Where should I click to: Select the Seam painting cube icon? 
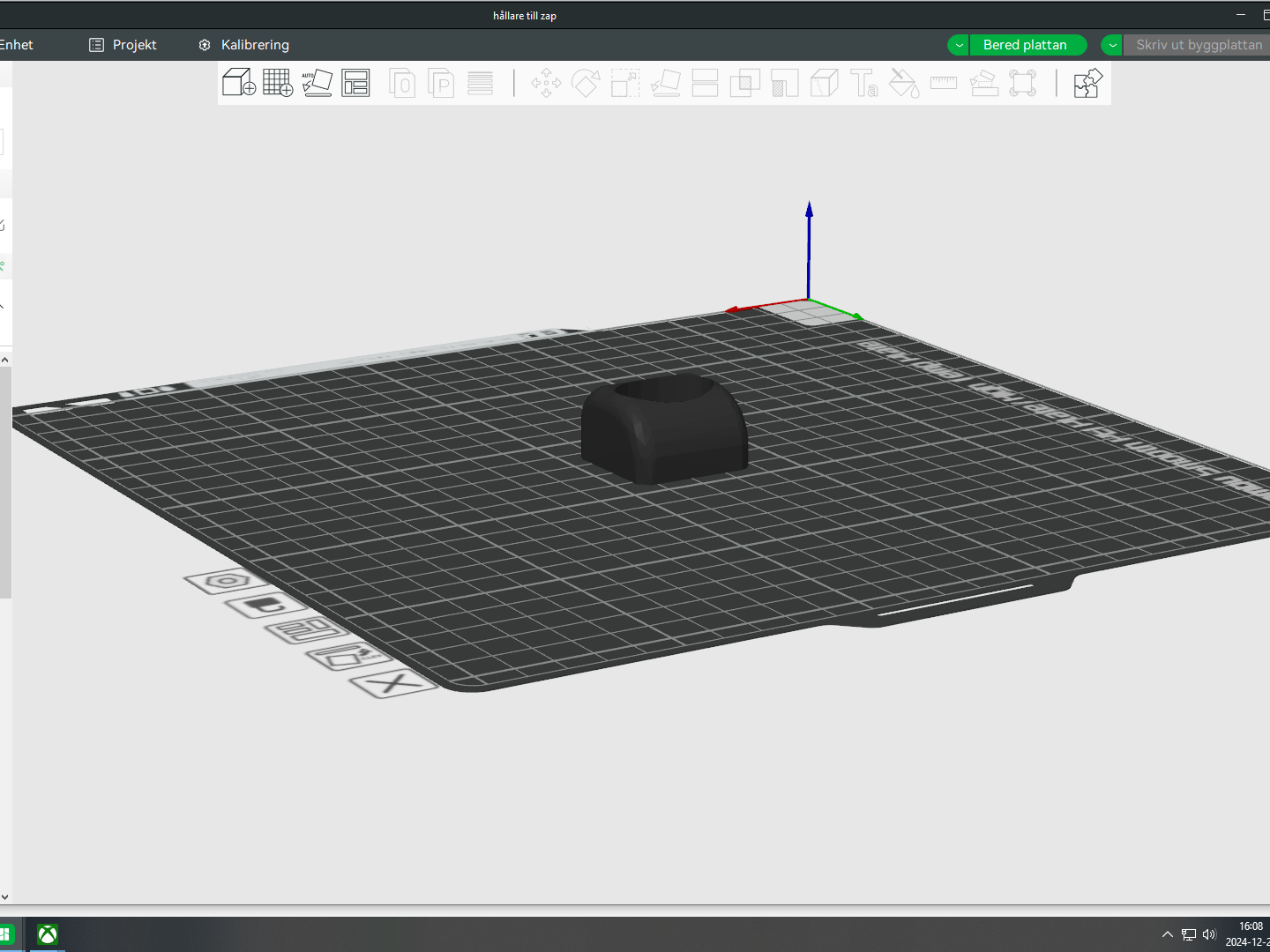click(x=824, y=83)
